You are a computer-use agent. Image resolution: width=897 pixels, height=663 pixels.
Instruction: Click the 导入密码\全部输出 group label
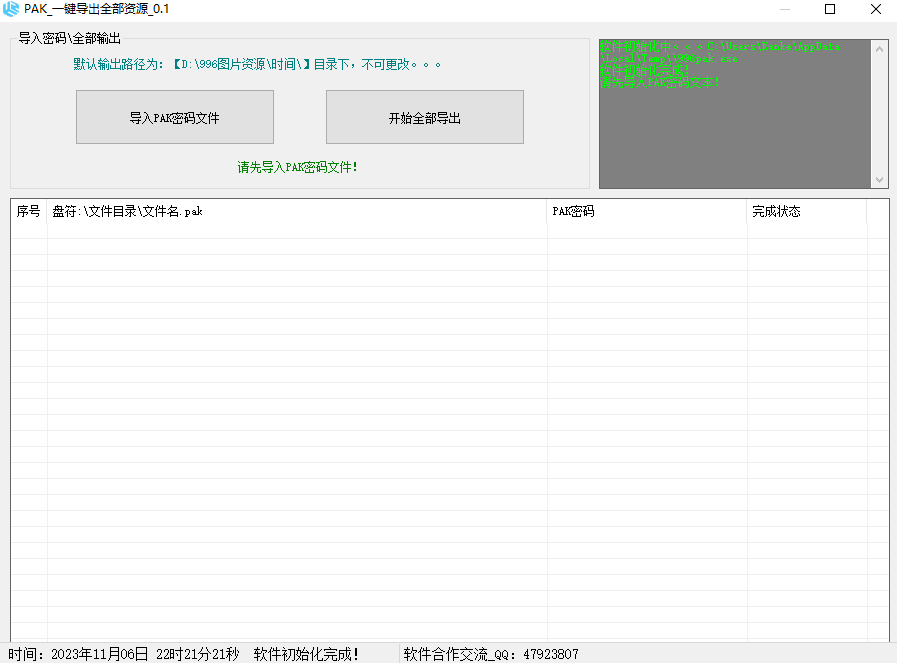click(69, 38)
